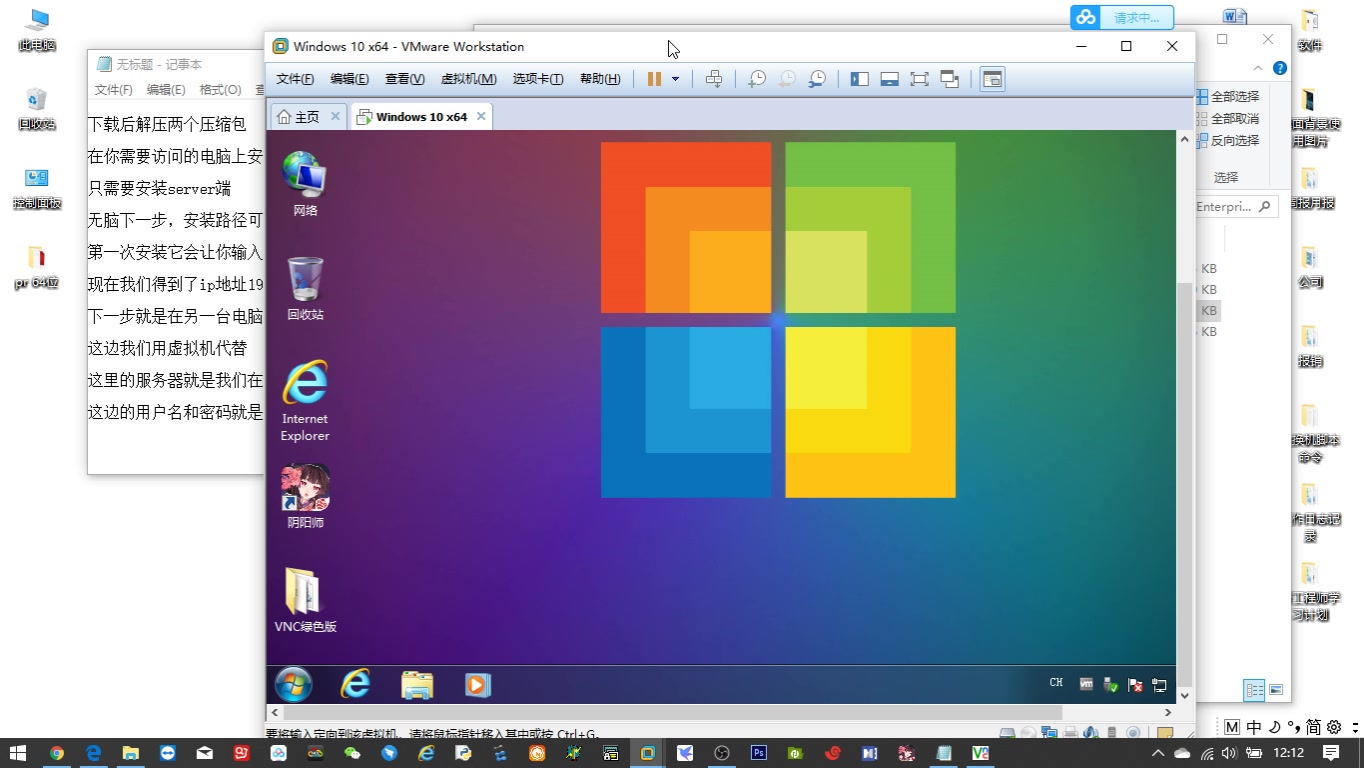Click the VMware pause virtual machine button
The width and height of the screenshot is (1364, 768).
coord(654,79)
